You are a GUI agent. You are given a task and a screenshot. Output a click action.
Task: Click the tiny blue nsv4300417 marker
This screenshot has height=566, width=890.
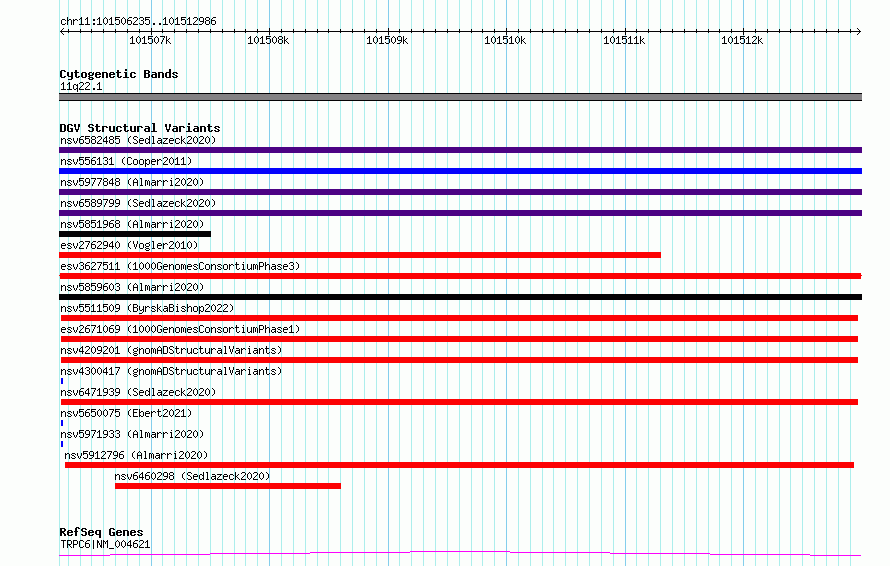(x=62, y=381)
